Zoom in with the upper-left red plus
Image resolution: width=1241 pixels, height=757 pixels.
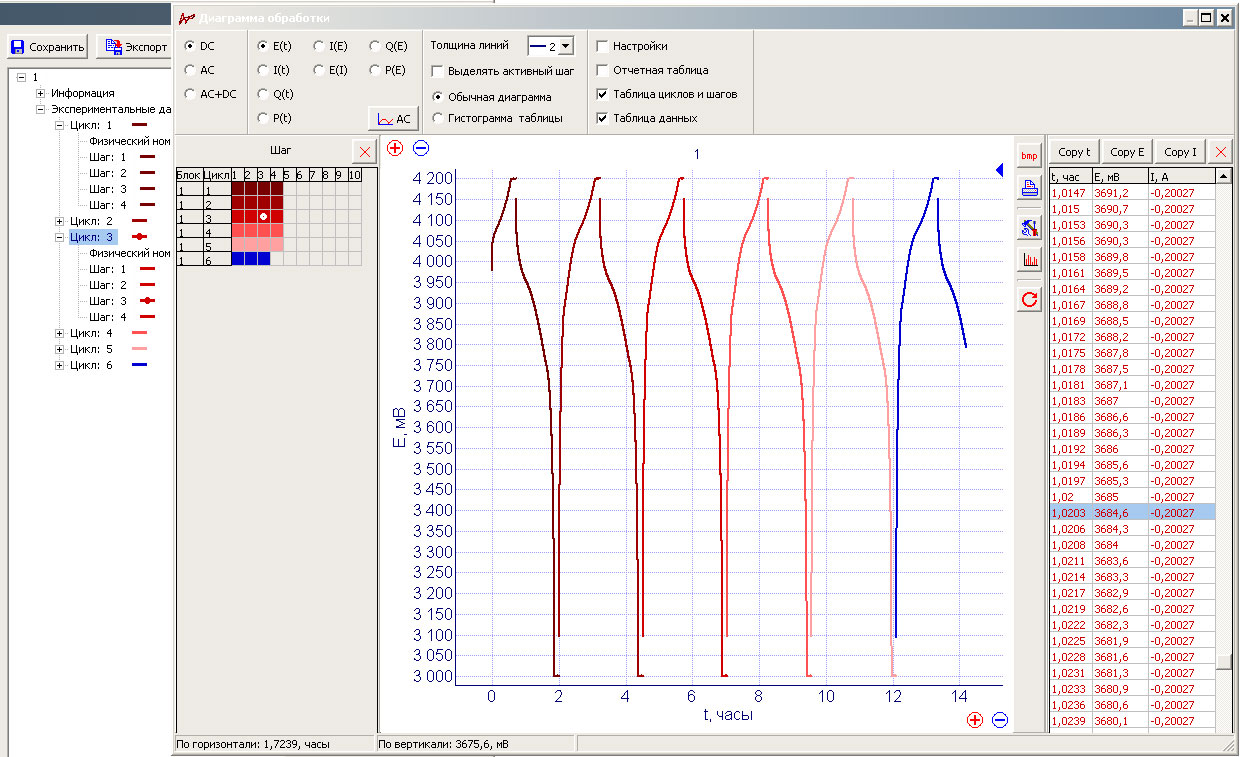pyautogui.click(x=395, y=149)
